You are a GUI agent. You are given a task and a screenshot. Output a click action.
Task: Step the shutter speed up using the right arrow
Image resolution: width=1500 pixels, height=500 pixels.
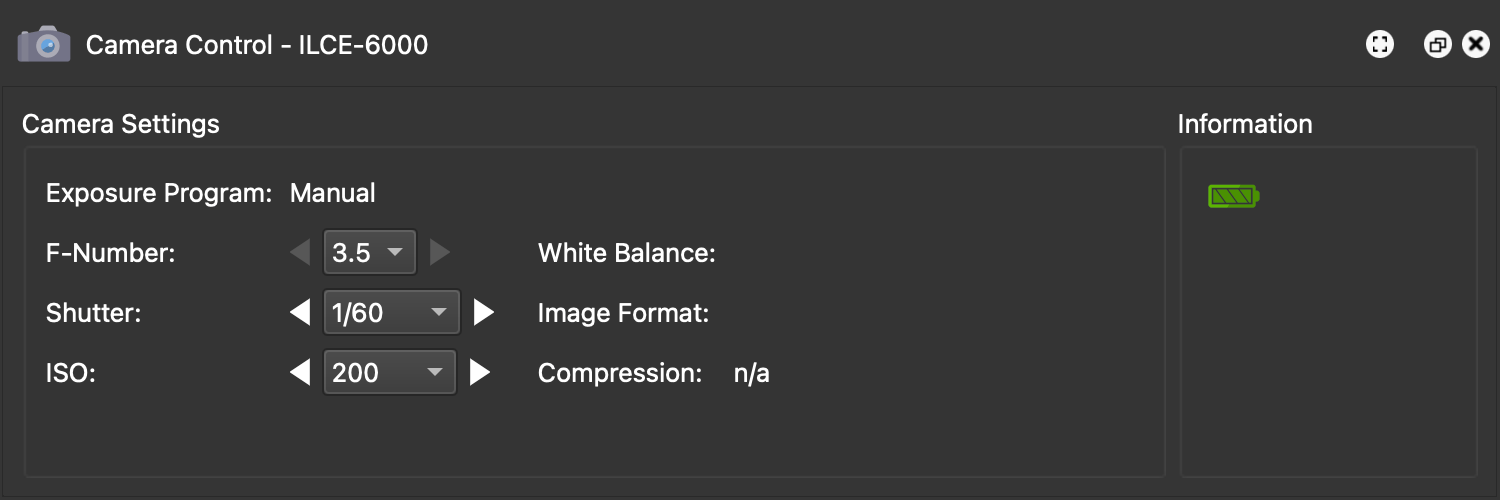[x=484, y=313]
